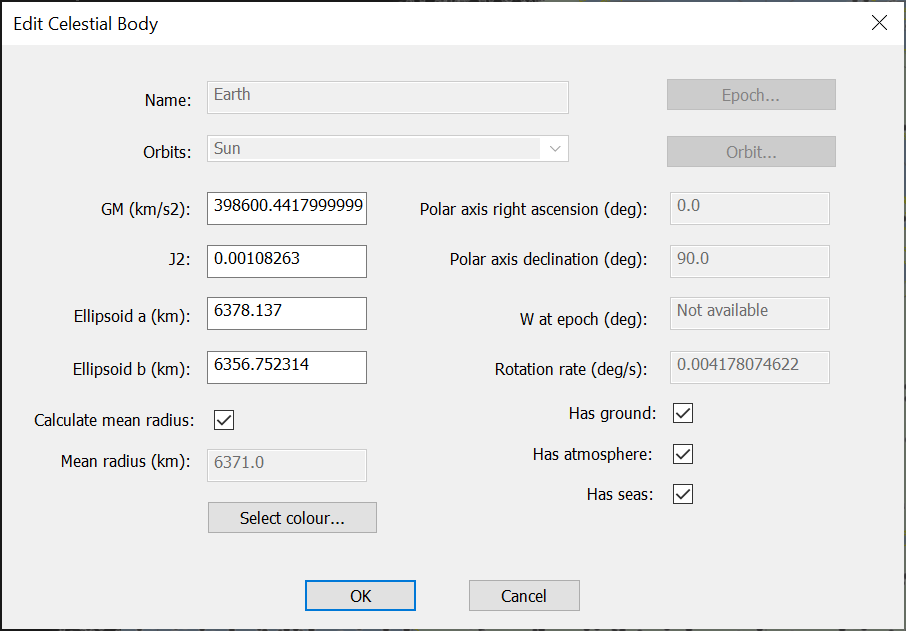Confirm changes with the OK button
This screenshot has width=906, height=631.
[360, 596]
